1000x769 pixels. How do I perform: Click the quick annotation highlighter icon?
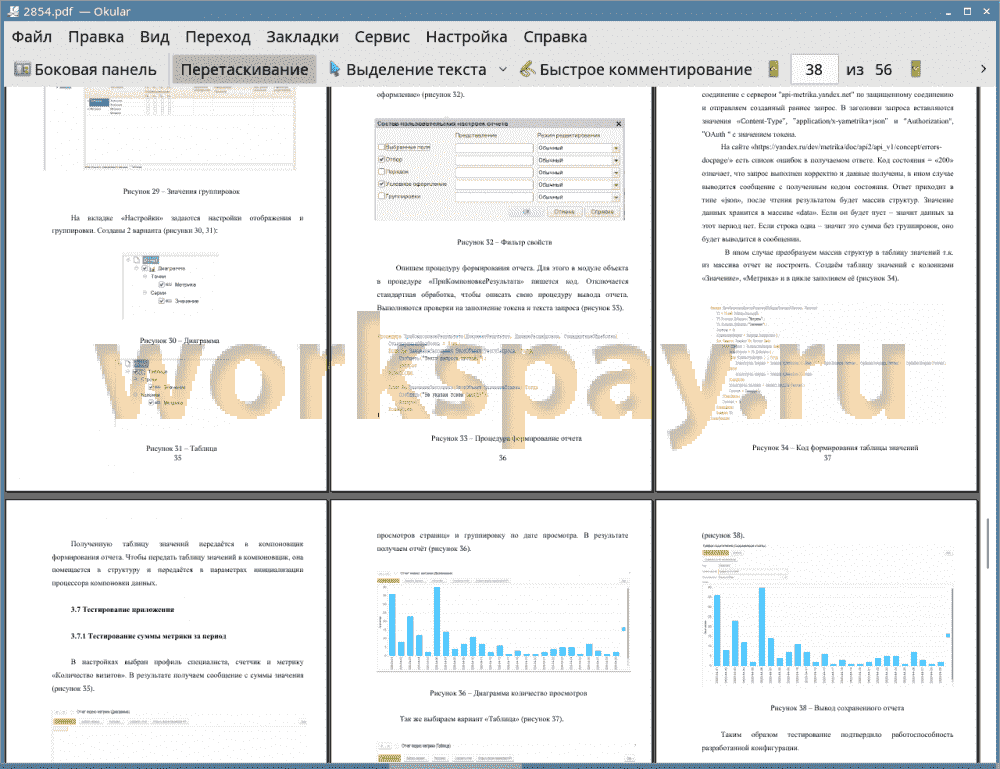(x=527, y=69)
